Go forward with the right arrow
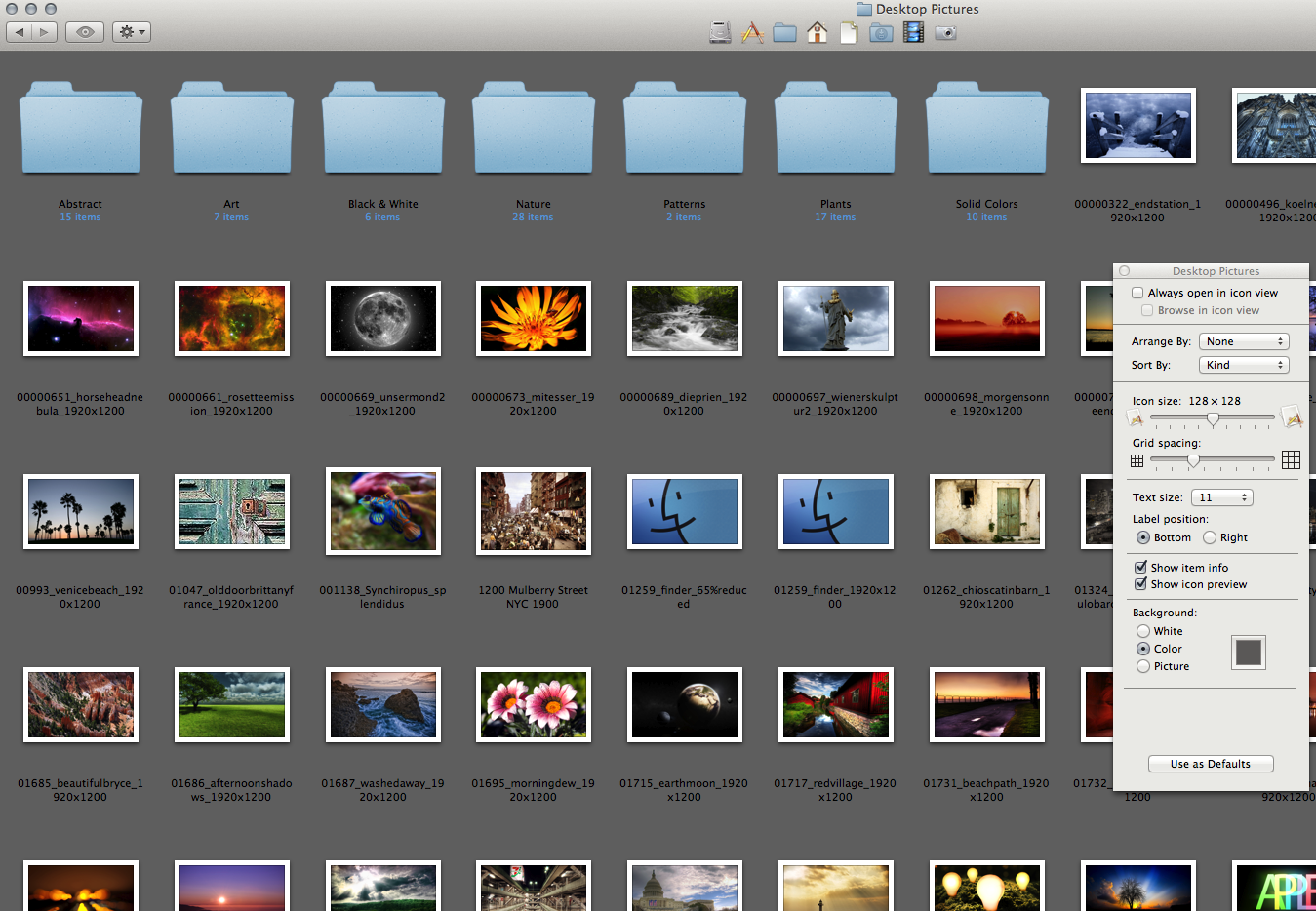Image resolution: width=1316 pixels, height=911 pixels. 44,32
